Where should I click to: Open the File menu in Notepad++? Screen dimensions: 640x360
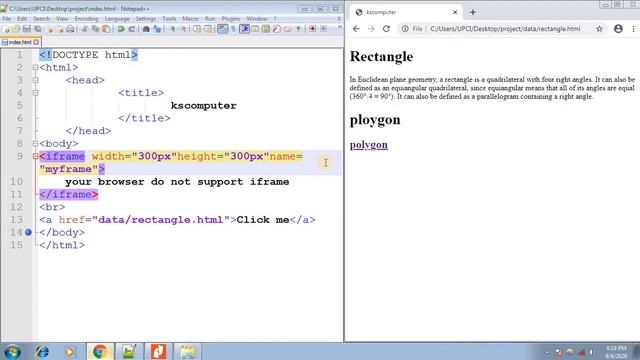7,19
